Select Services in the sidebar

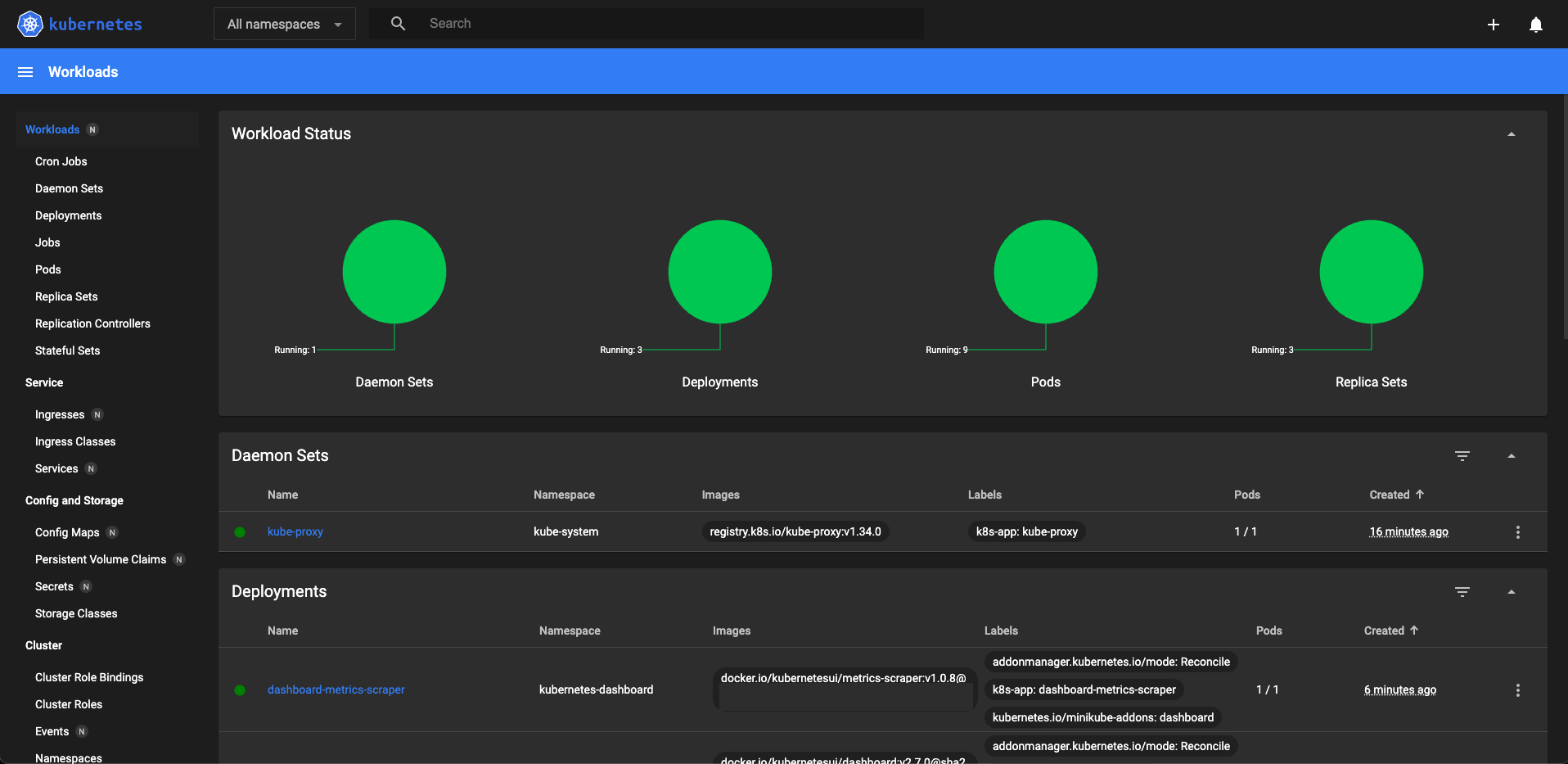56,468
